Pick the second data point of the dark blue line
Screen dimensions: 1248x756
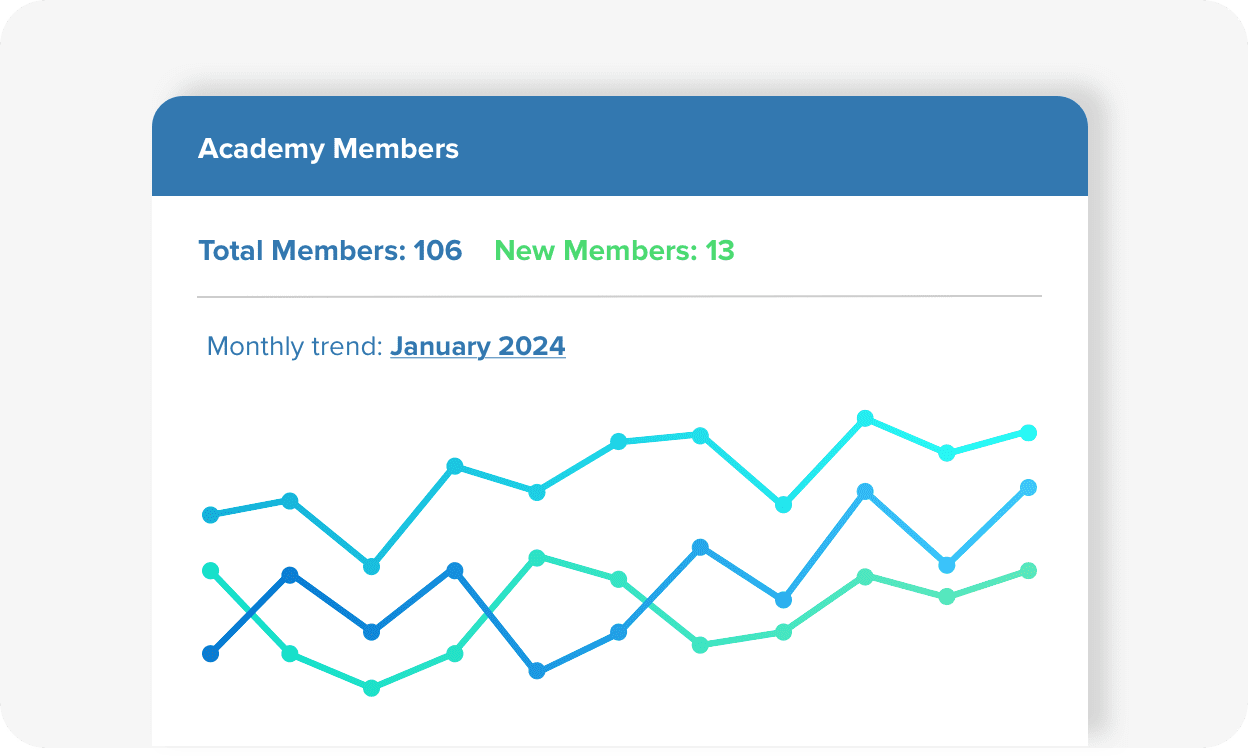(x=290, y=575)
